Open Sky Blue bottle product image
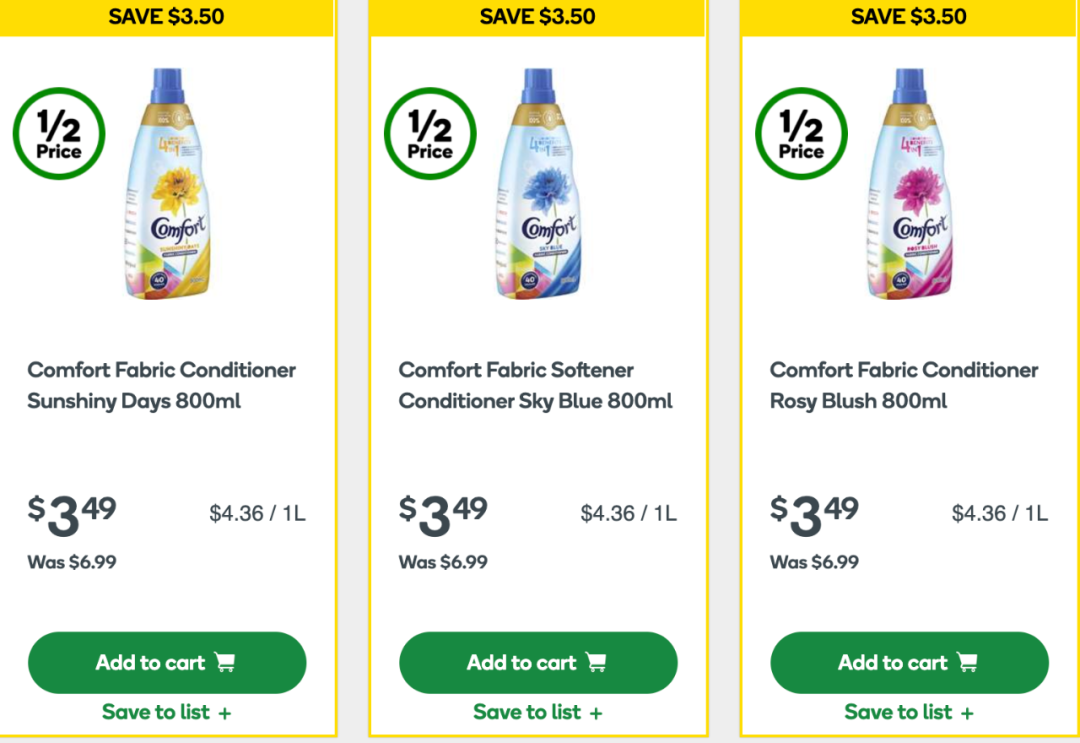 [539, 184]
